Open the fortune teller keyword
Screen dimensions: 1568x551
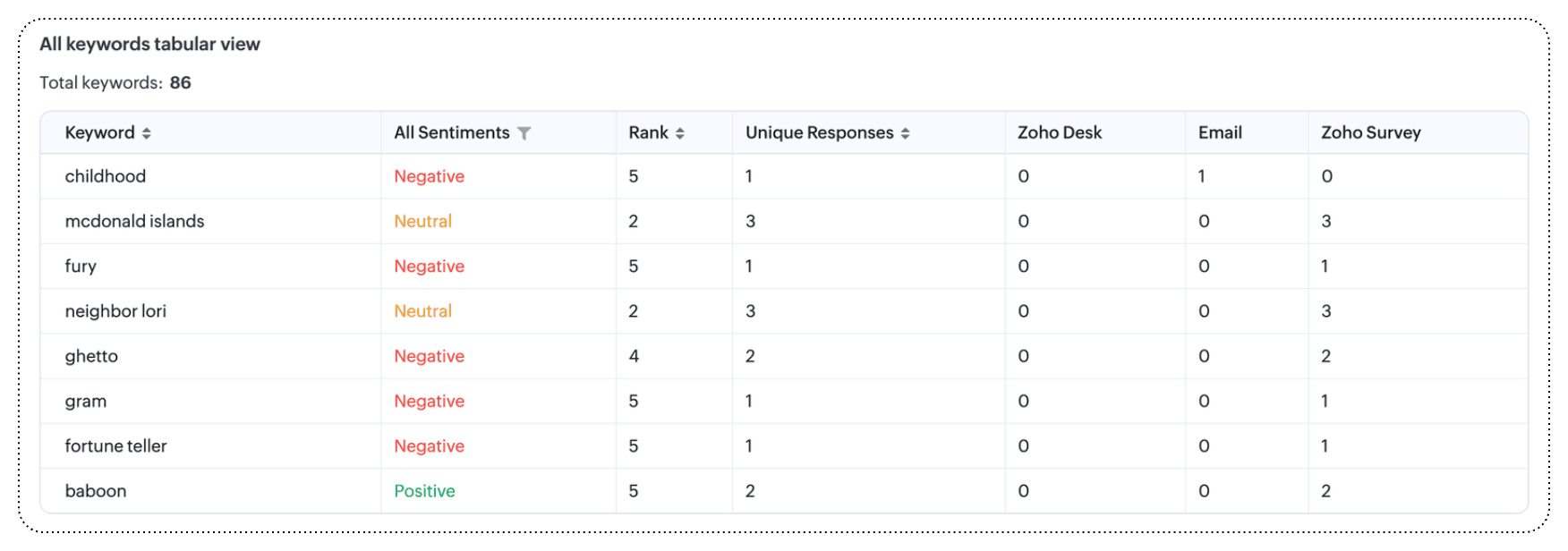(115, 446)
